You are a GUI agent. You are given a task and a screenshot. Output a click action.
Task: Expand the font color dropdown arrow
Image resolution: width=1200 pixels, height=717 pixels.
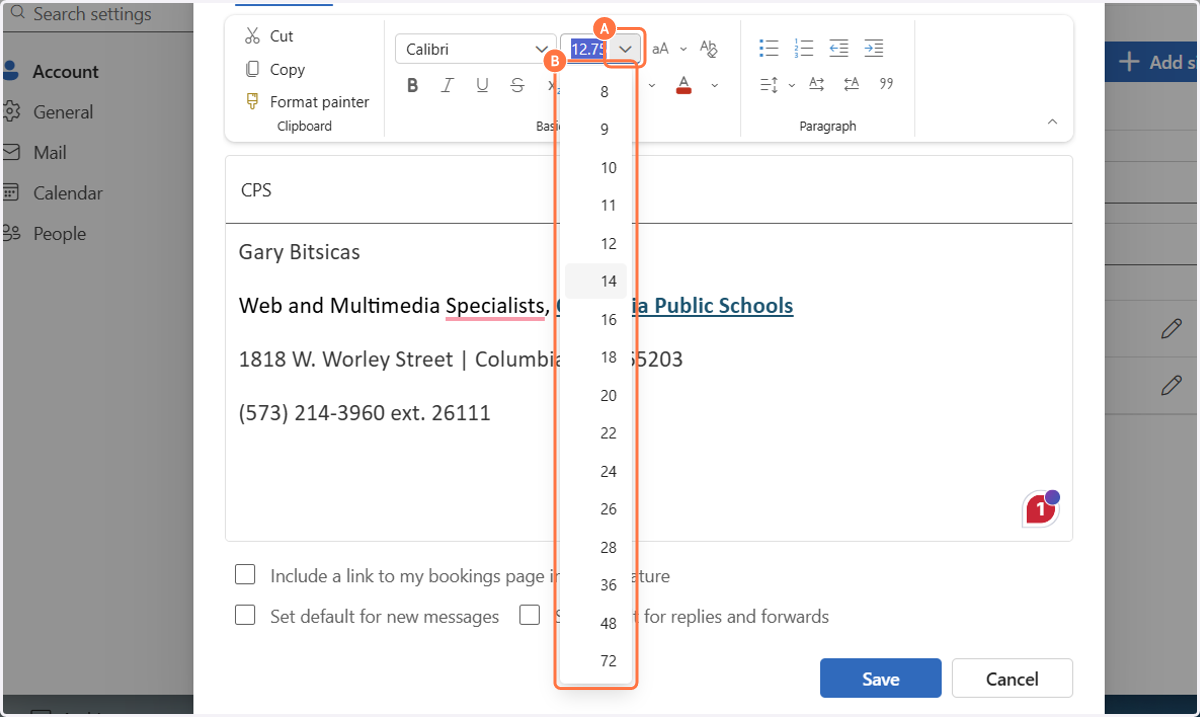(x=715, y=86)
